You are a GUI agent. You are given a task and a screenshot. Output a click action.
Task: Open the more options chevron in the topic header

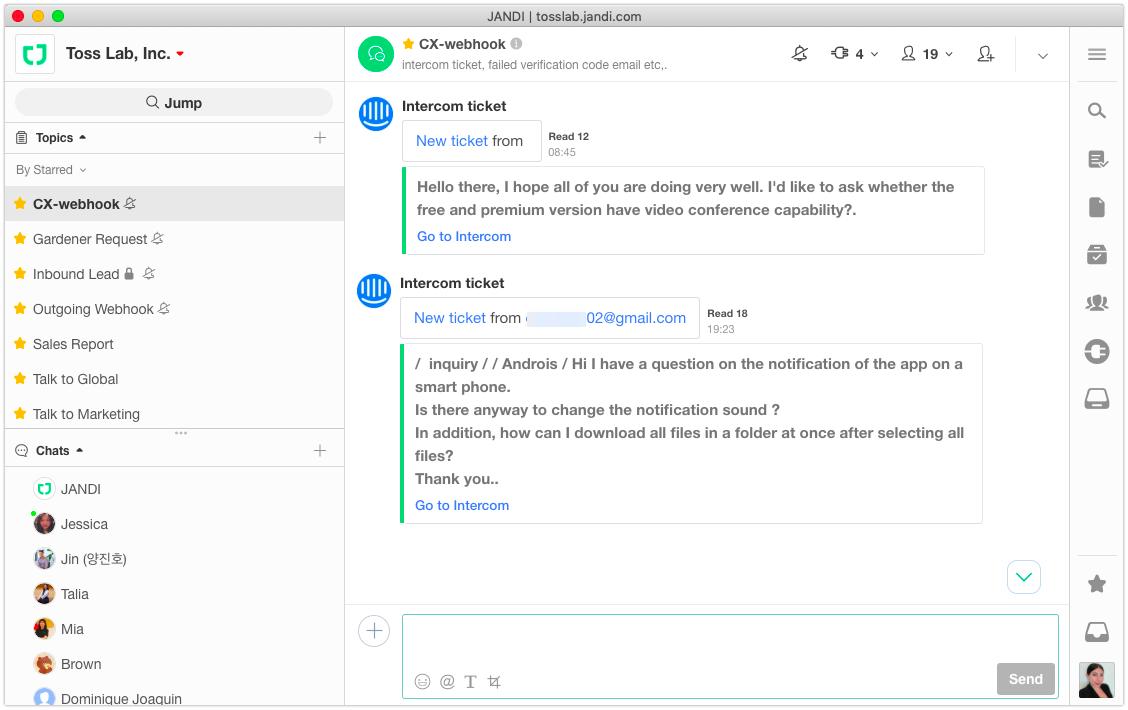[x=1042, y=55]
